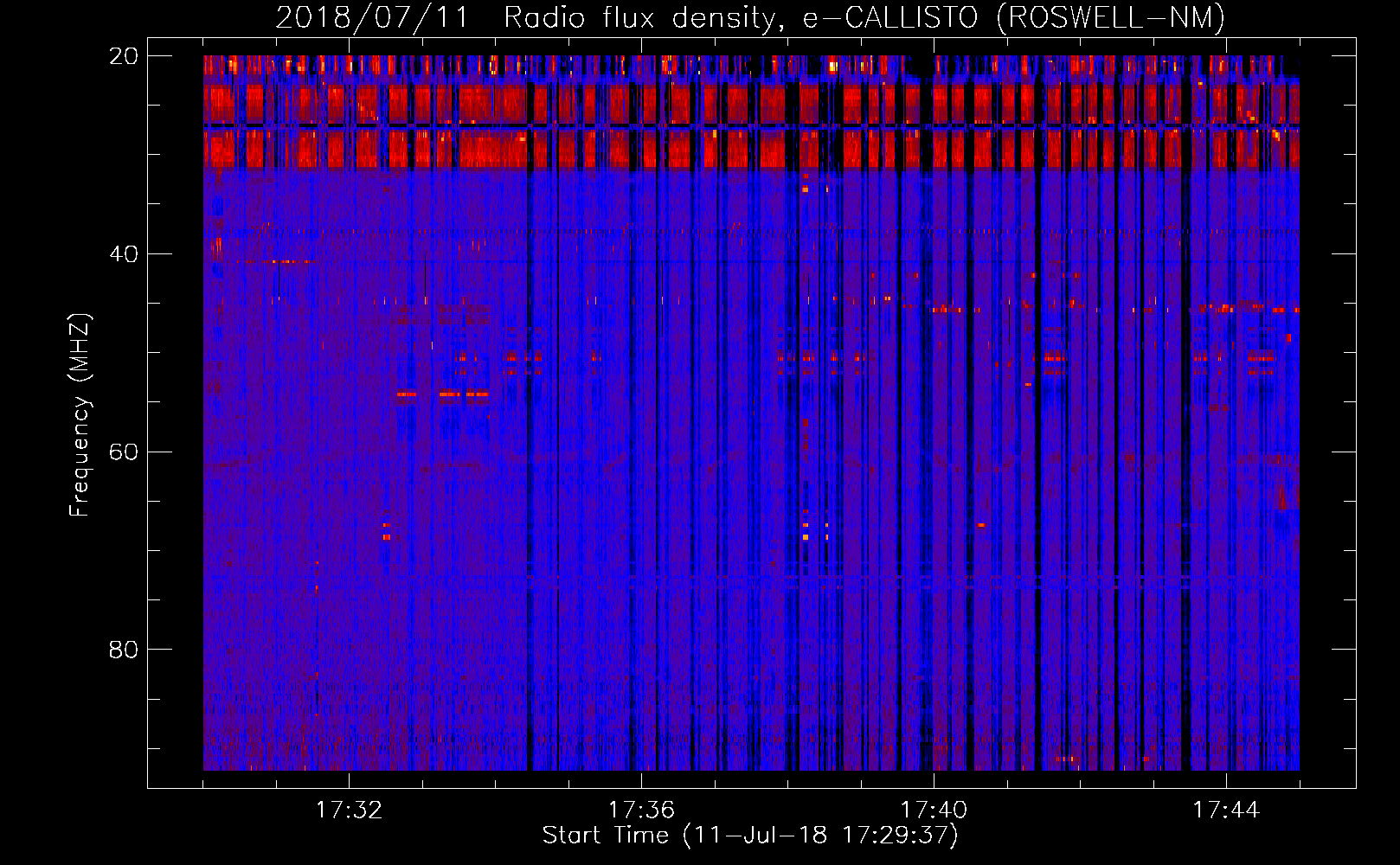
Task: Click the plot title 'Radio flux density, e-CALLISTO (ROSWELL-NM)'
Action: click(864, 17)
